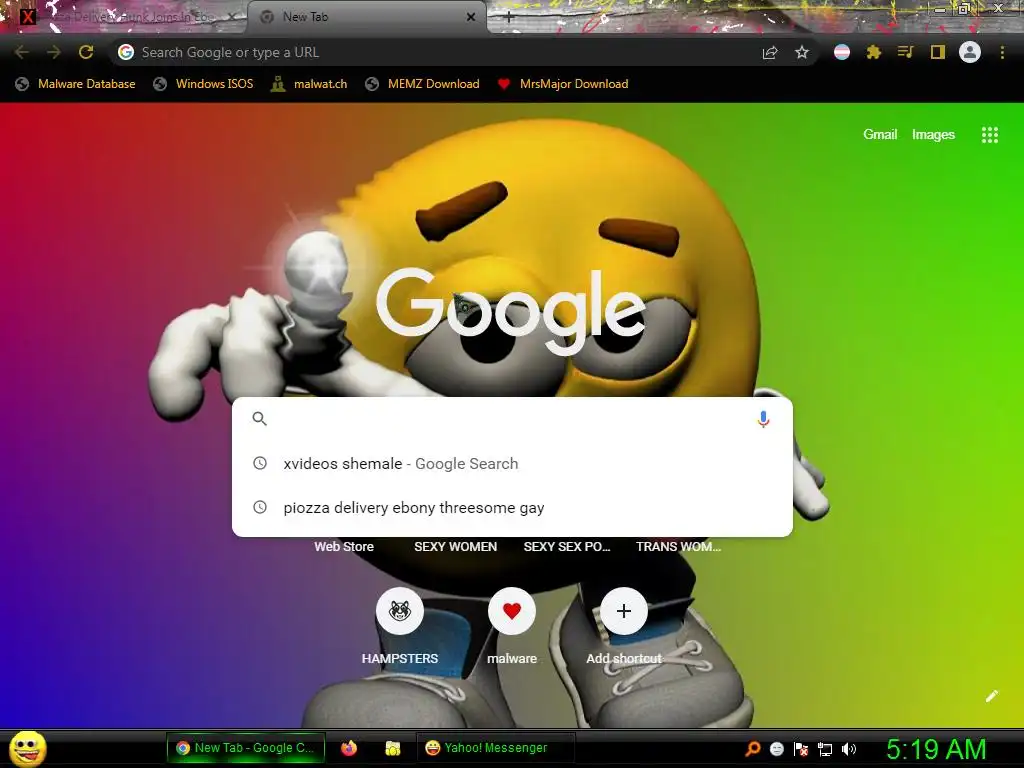Open the media control playlist icon
Image resolution: width=1024 pixels, height=768 pixels.
click(x=905, y=52)
